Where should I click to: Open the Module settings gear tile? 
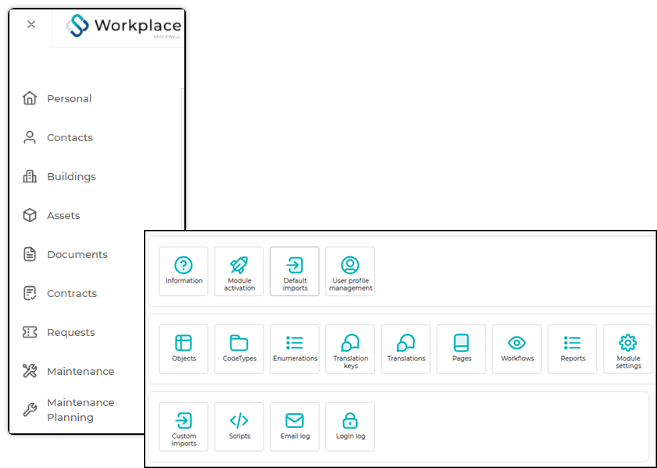click(628, 349)
